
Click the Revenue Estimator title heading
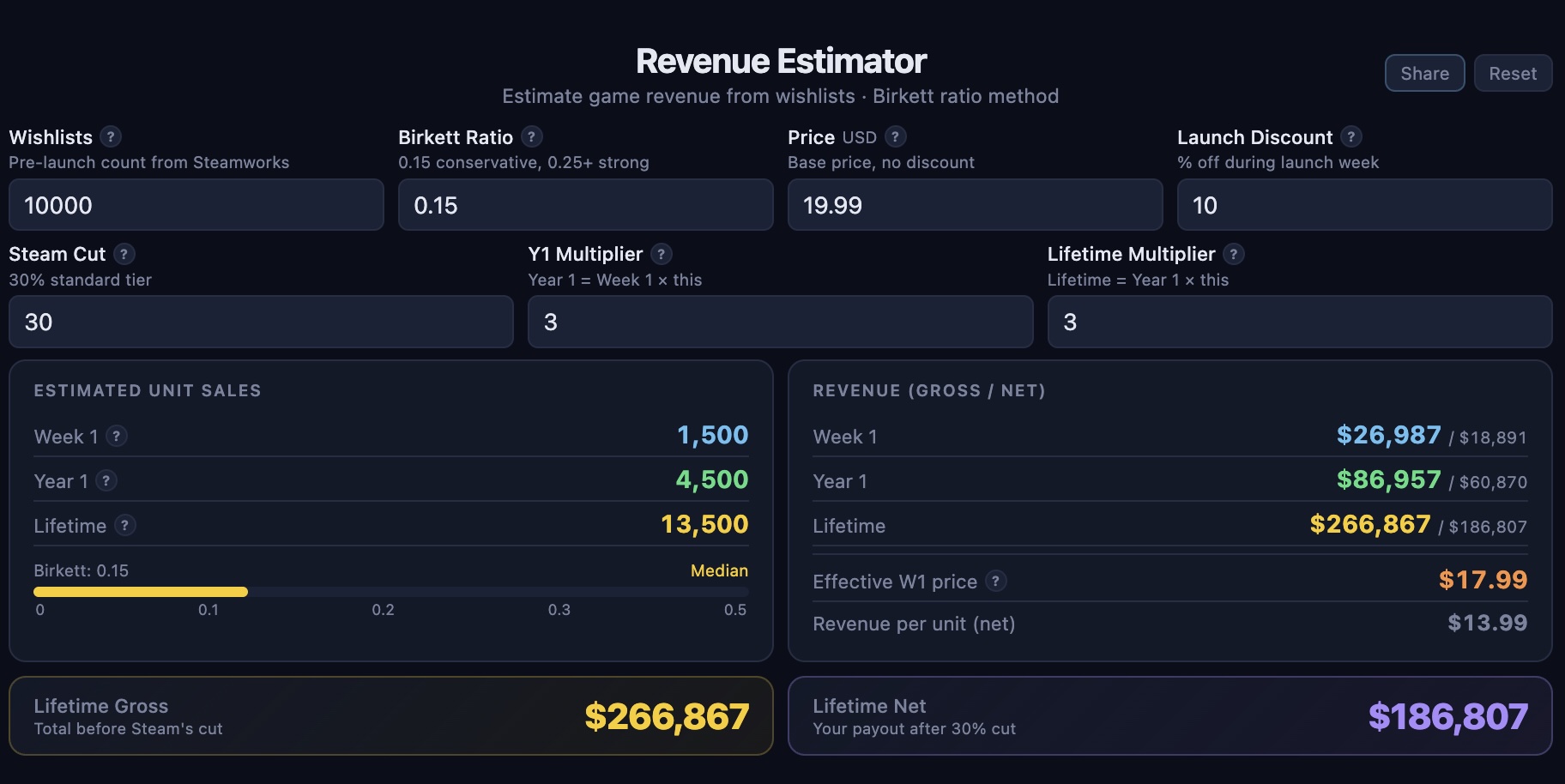click(x=781, y=61)
